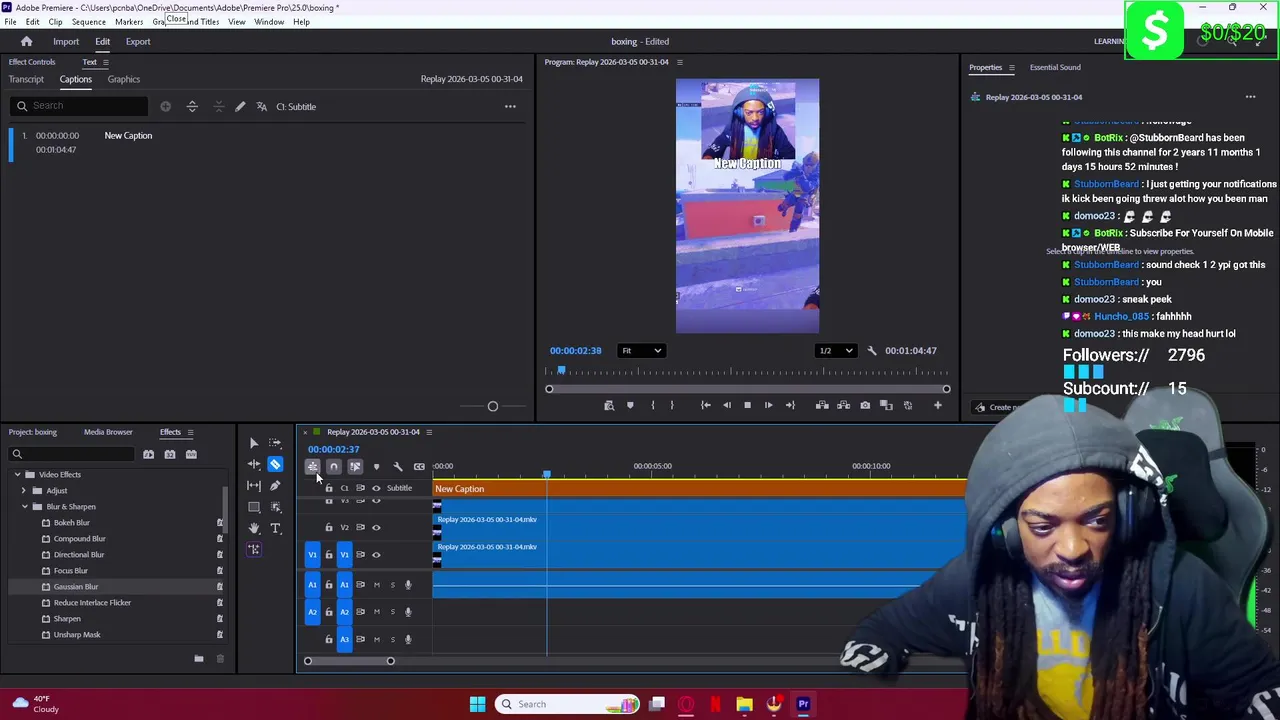This screenshot has width=1280, height=720.
Task: Click the Home icon in header bar
Action: pos(26,41)
